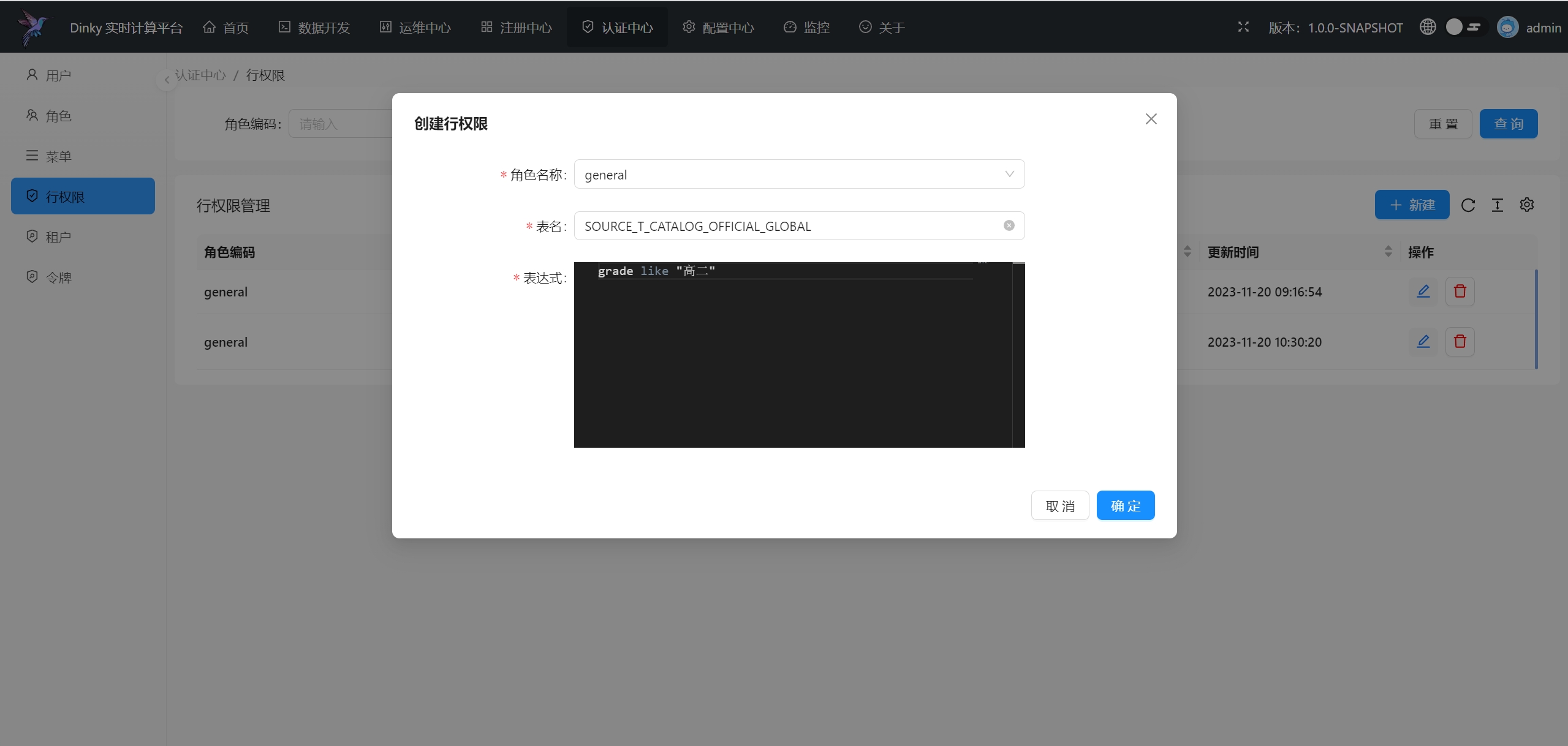Image resolution: width=1568 pixels, height=746 pixels.
Task: Open the language globe icon
Action: click(x=1428, y=27)
